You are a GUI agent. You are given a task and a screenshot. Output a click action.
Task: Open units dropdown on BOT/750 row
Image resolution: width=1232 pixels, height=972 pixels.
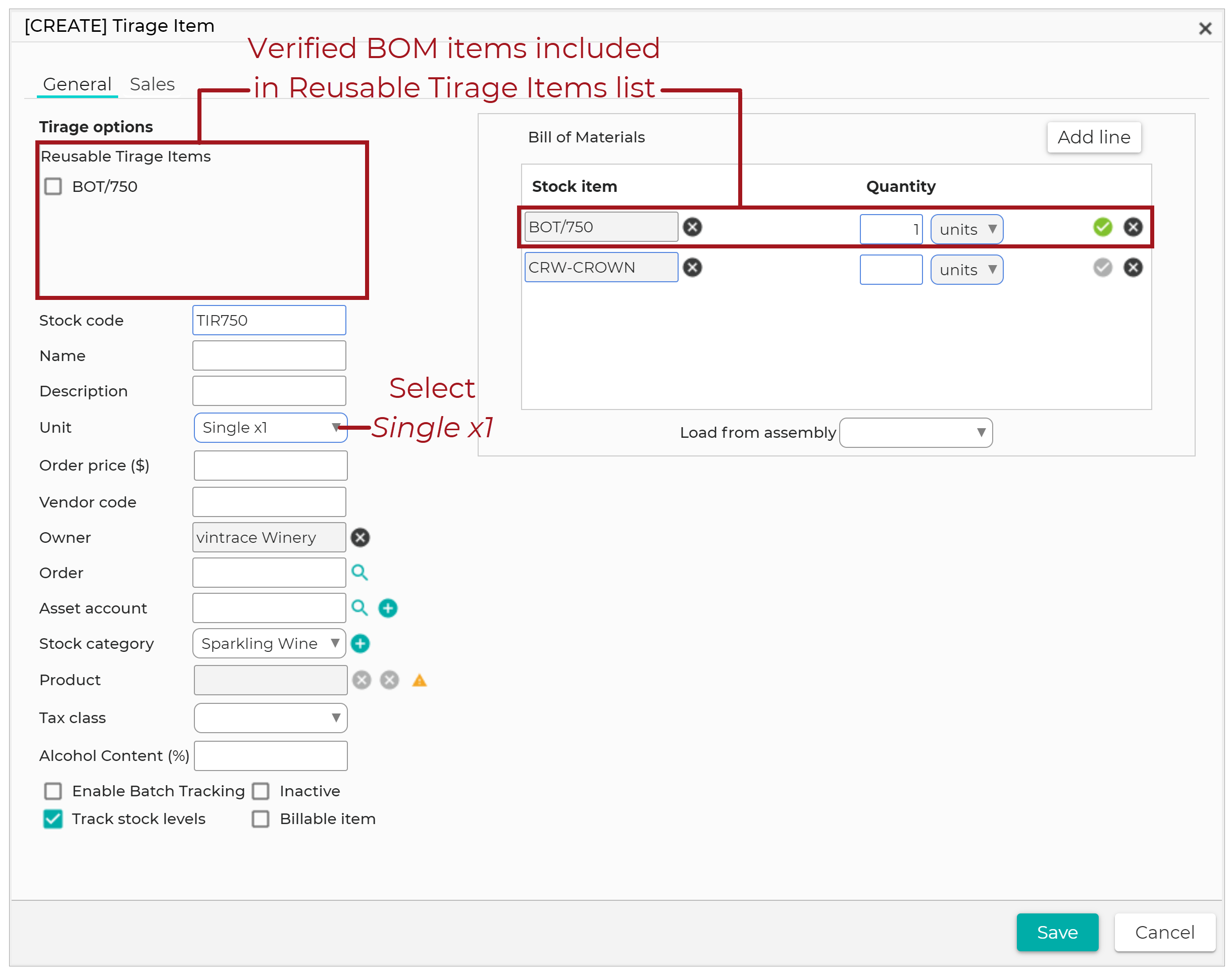pos(966,229)
